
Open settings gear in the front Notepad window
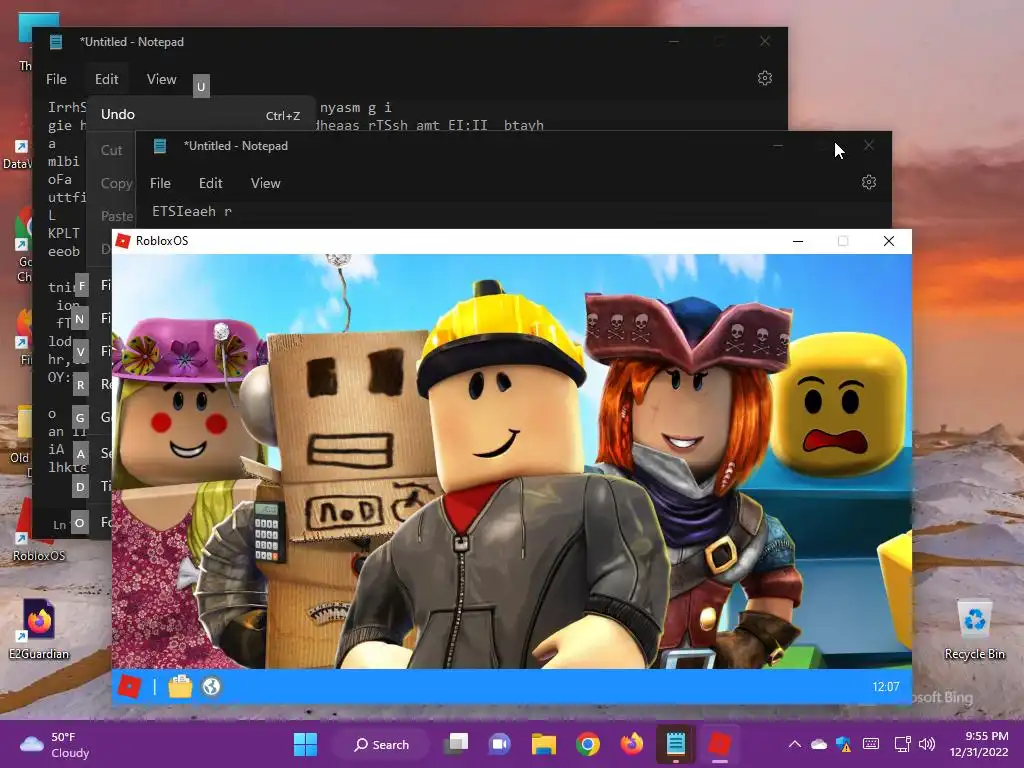(x=869, y=182)
